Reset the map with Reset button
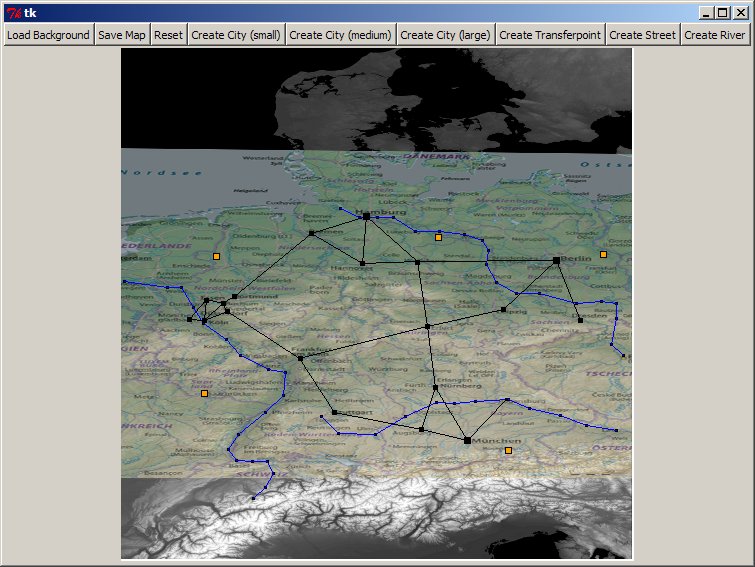The image size is (755, 567). click(168, 34)
